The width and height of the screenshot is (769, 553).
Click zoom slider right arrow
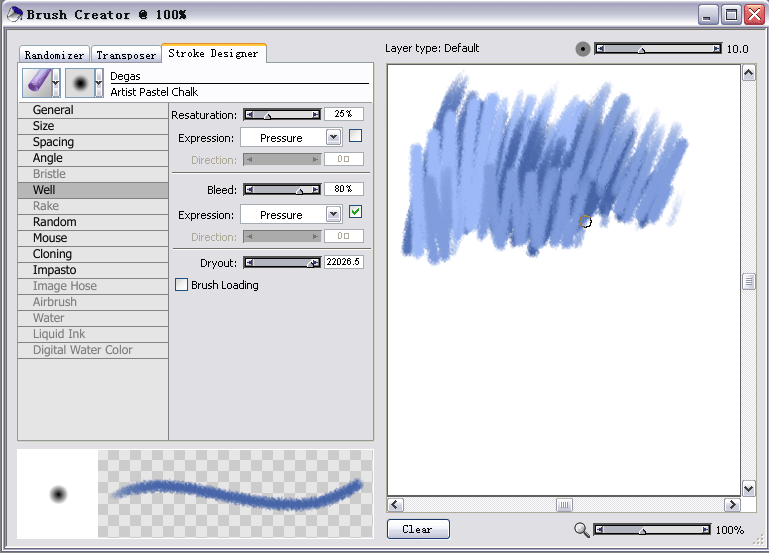pos(705,529)
